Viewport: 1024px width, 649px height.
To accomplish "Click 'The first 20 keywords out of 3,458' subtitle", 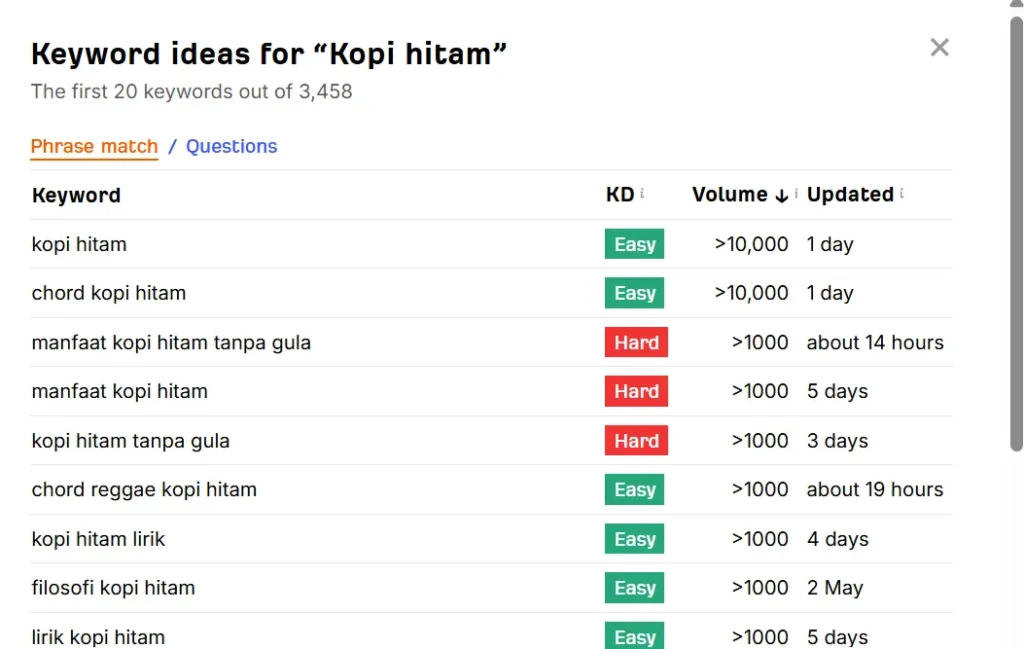I will [x=191, y=91].
